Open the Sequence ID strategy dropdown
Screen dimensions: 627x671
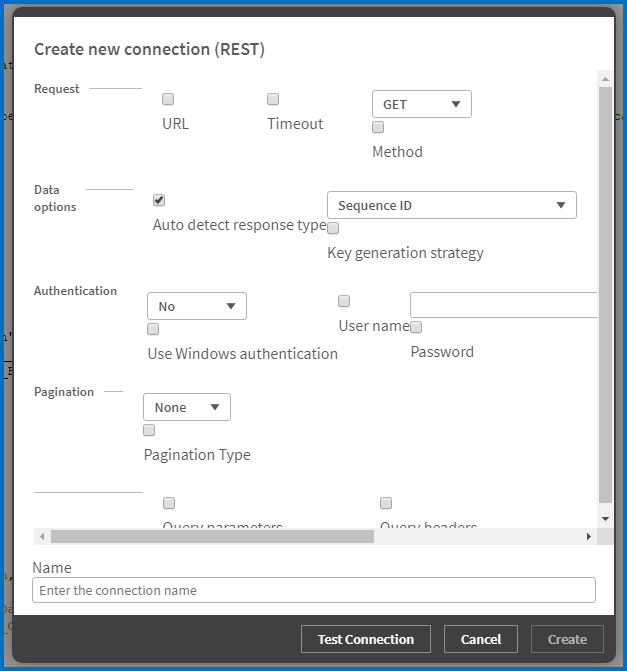452,205
